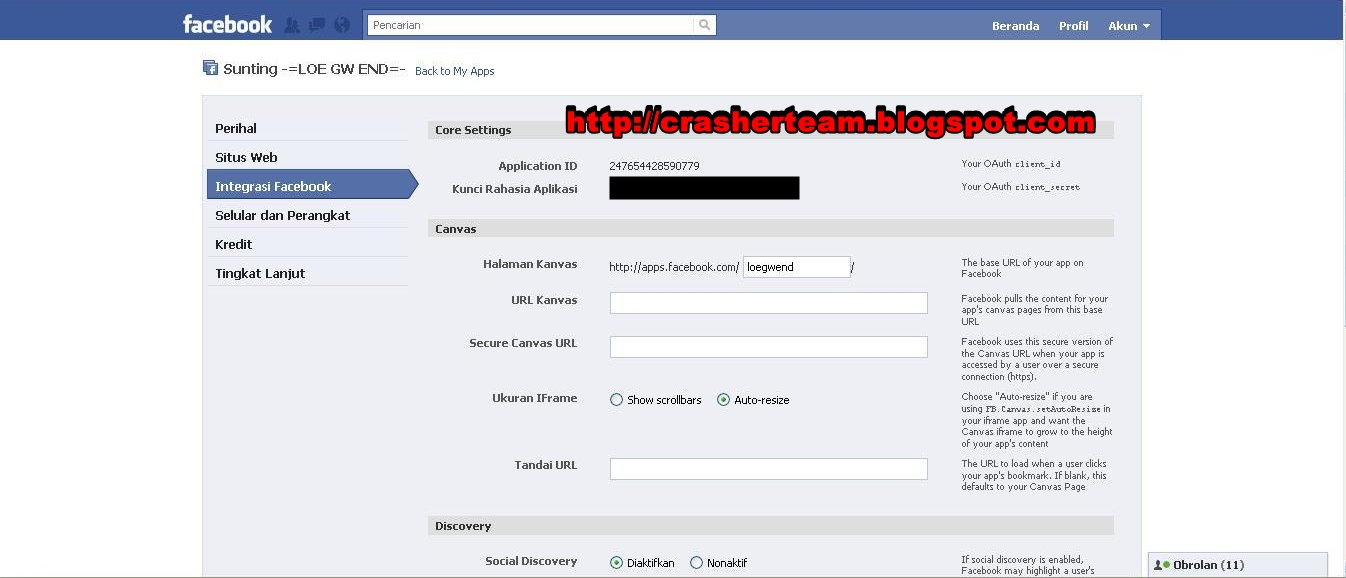Go to Profil in the header

pos(1073,26)
